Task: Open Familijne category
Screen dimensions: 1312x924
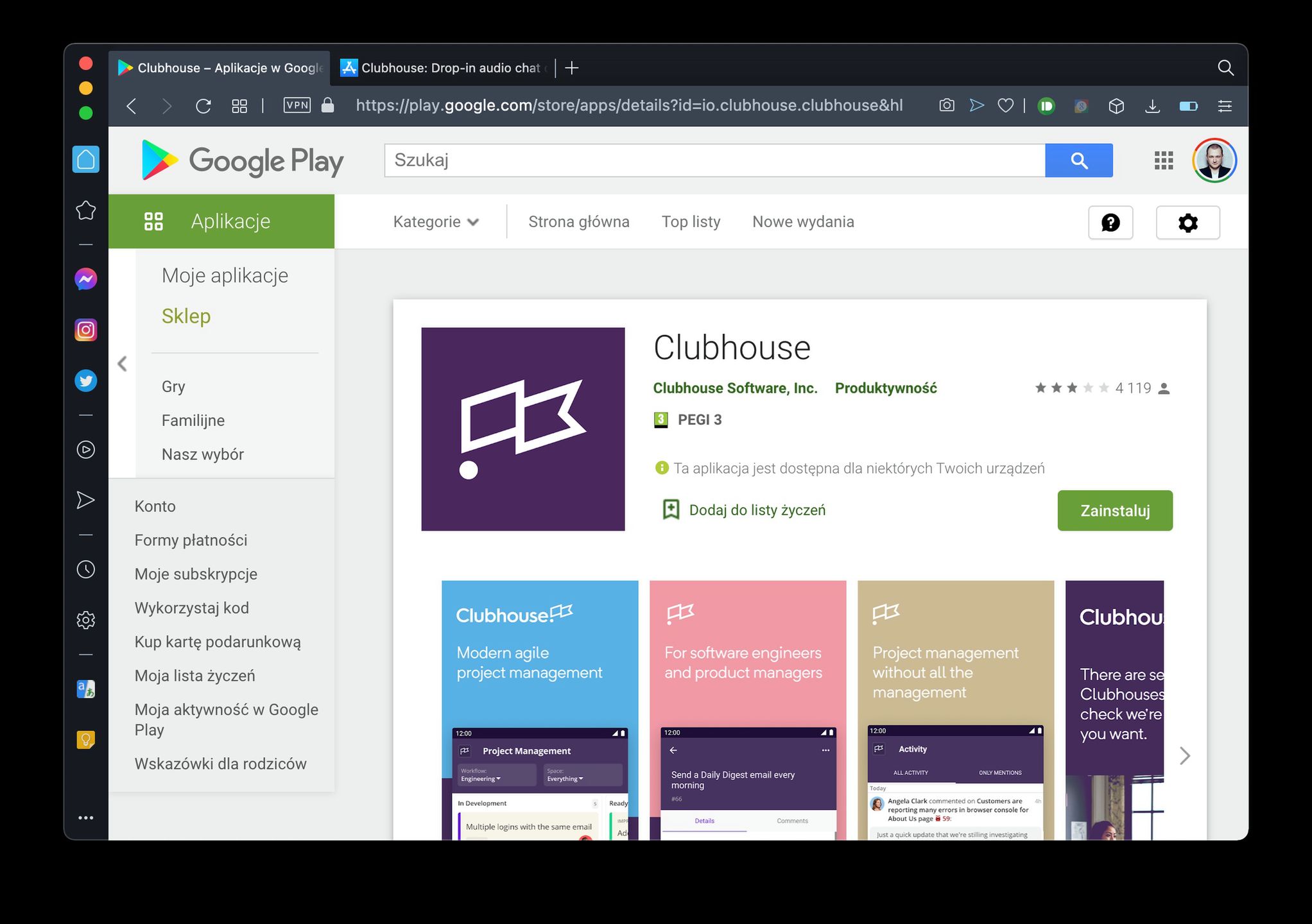Action: pos(193,420)
